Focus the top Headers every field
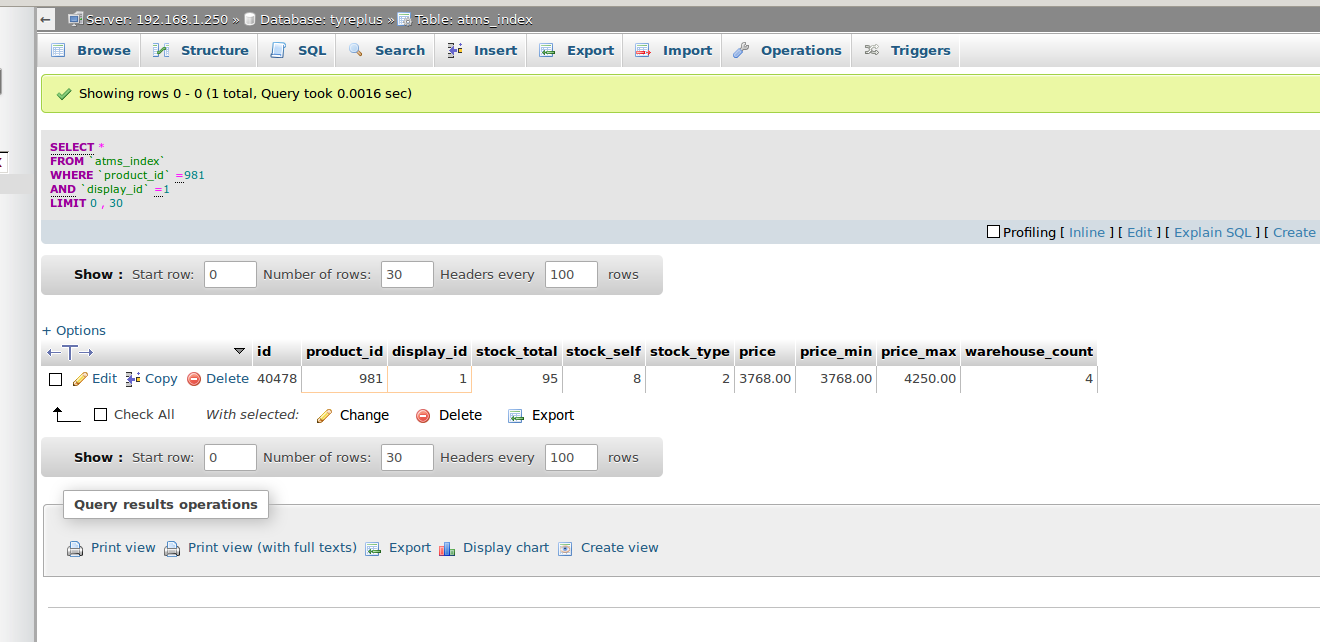Viewport: 1320px width, 642px height. coord(571,274)
